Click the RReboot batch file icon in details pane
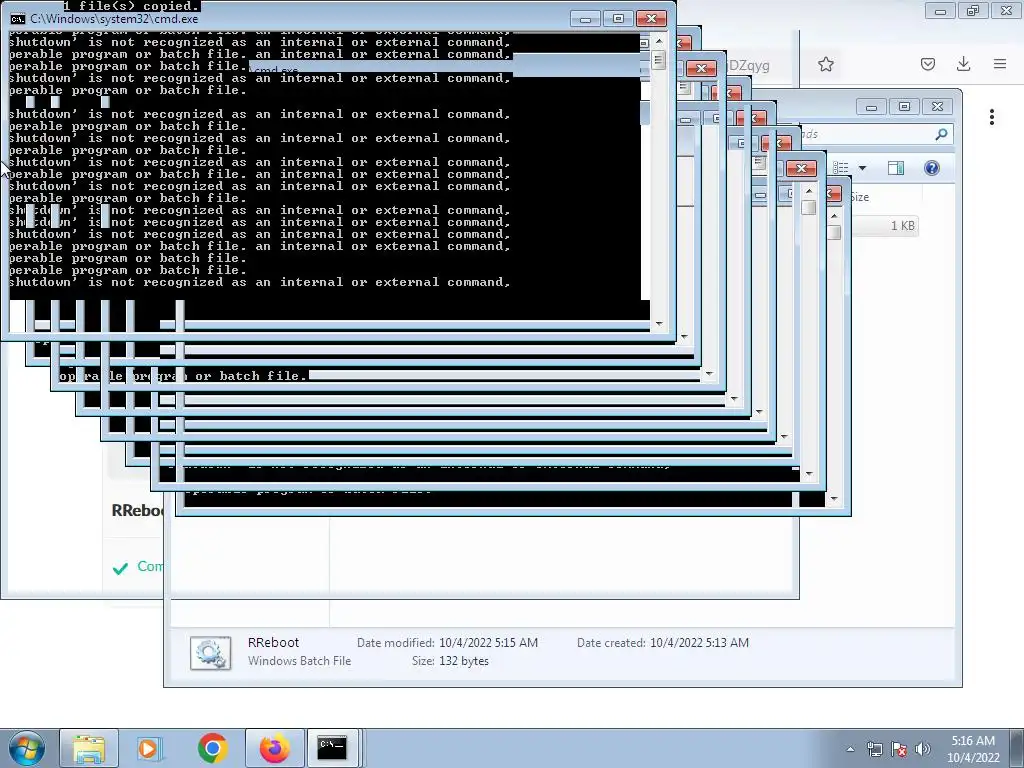 pos(210,652)
